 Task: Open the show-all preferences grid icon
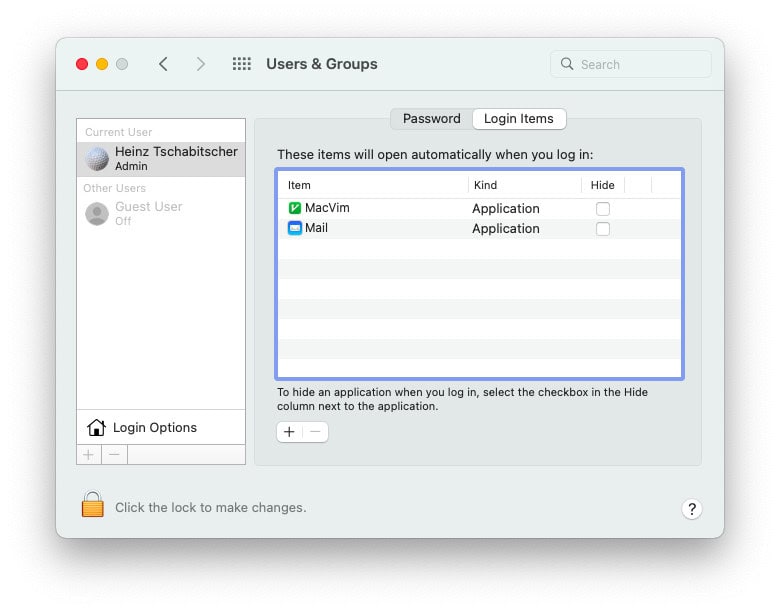point(241,64)
